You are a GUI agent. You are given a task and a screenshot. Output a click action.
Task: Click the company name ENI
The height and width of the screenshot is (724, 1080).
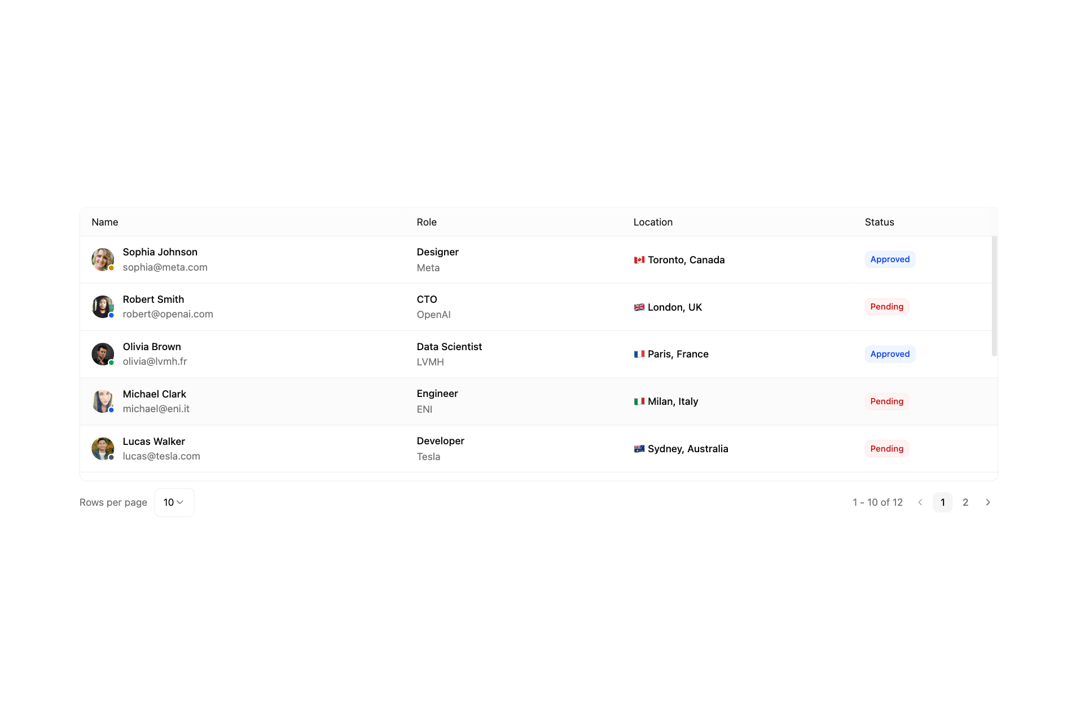pos(424,409)
